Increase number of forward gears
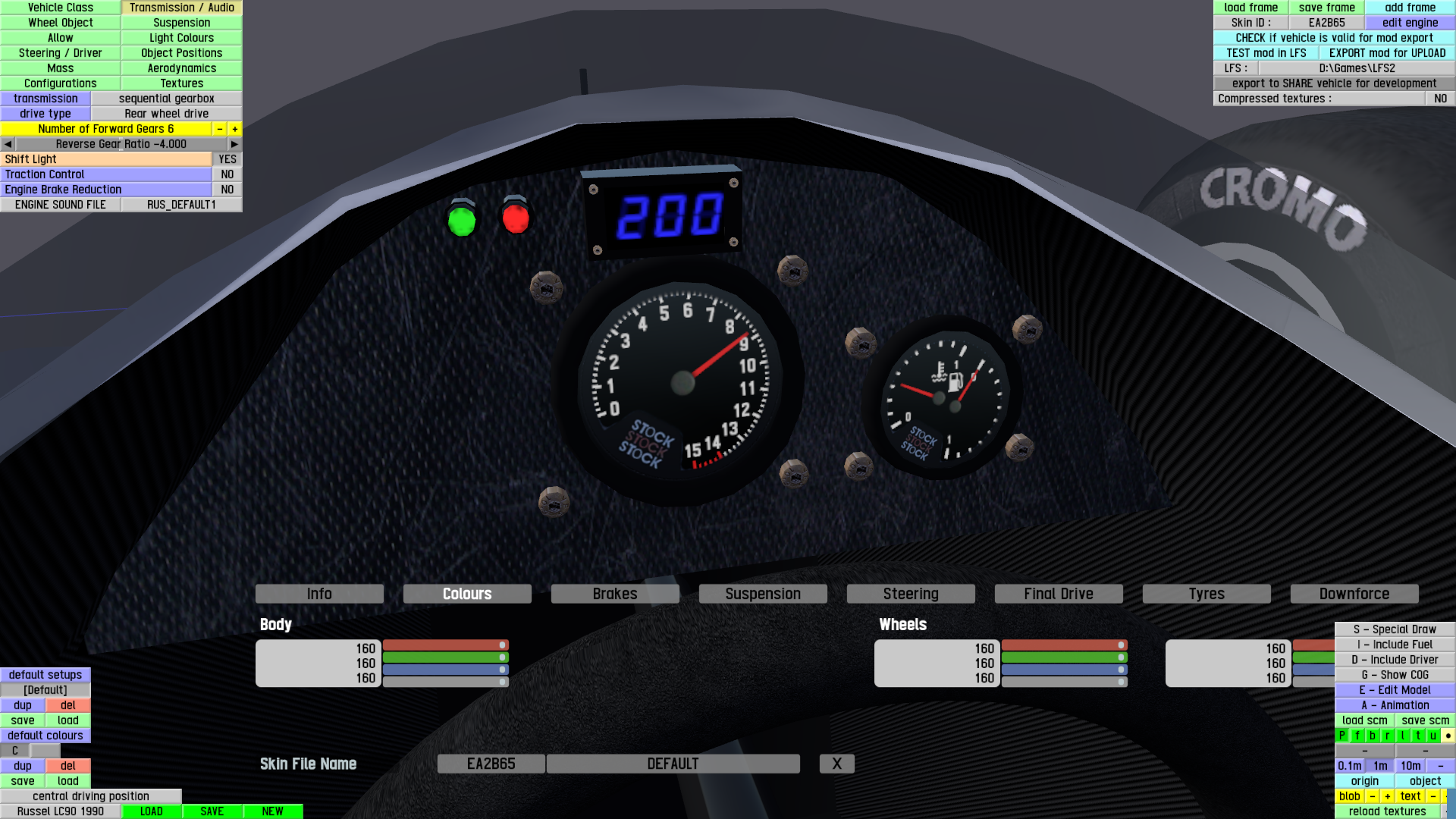 pyautogui.click(x=235, y=129)
